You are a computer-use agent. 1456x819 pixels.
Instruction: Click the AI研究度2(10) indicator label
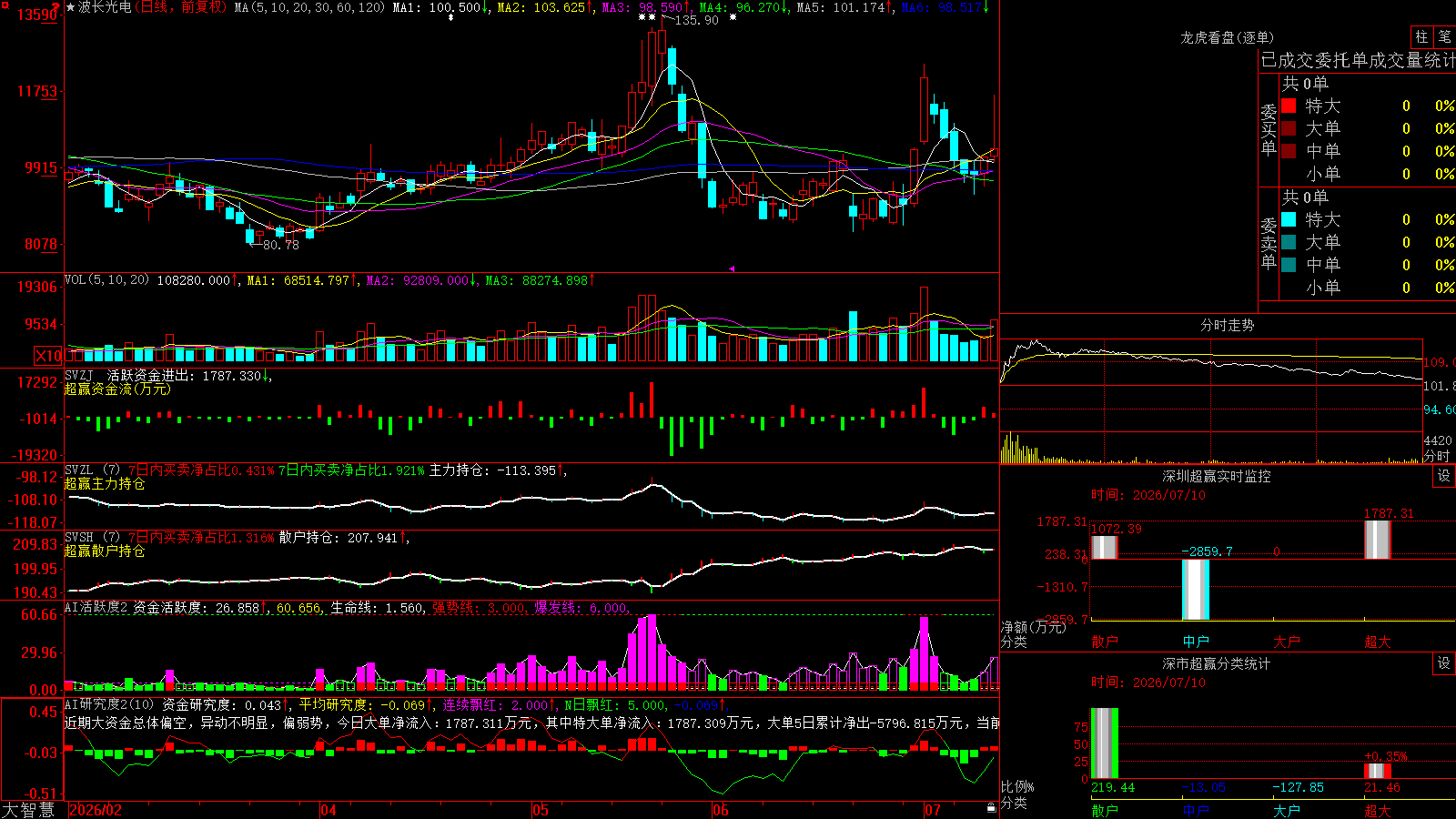[x=109, y=704]
